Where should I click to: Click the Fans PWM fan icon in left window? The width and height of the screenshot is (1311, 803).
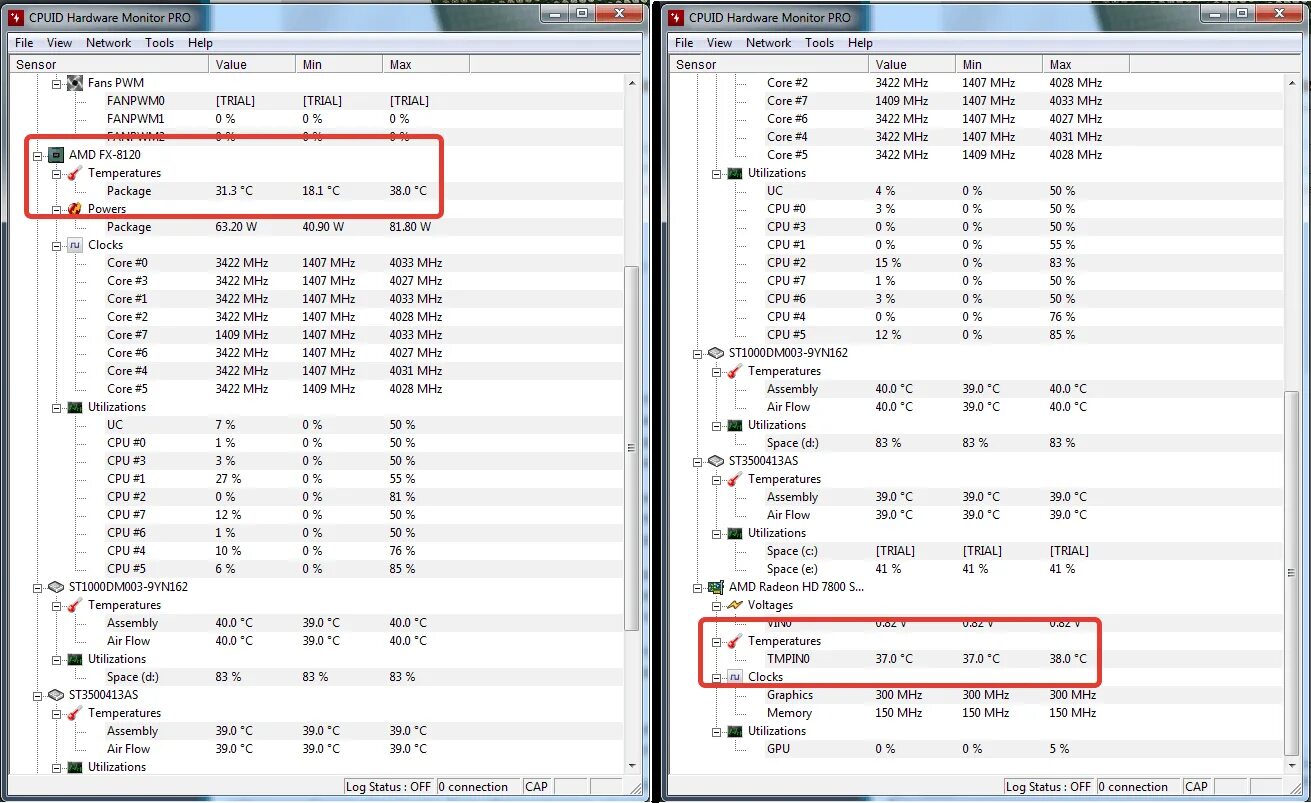(x=75, y=83)
